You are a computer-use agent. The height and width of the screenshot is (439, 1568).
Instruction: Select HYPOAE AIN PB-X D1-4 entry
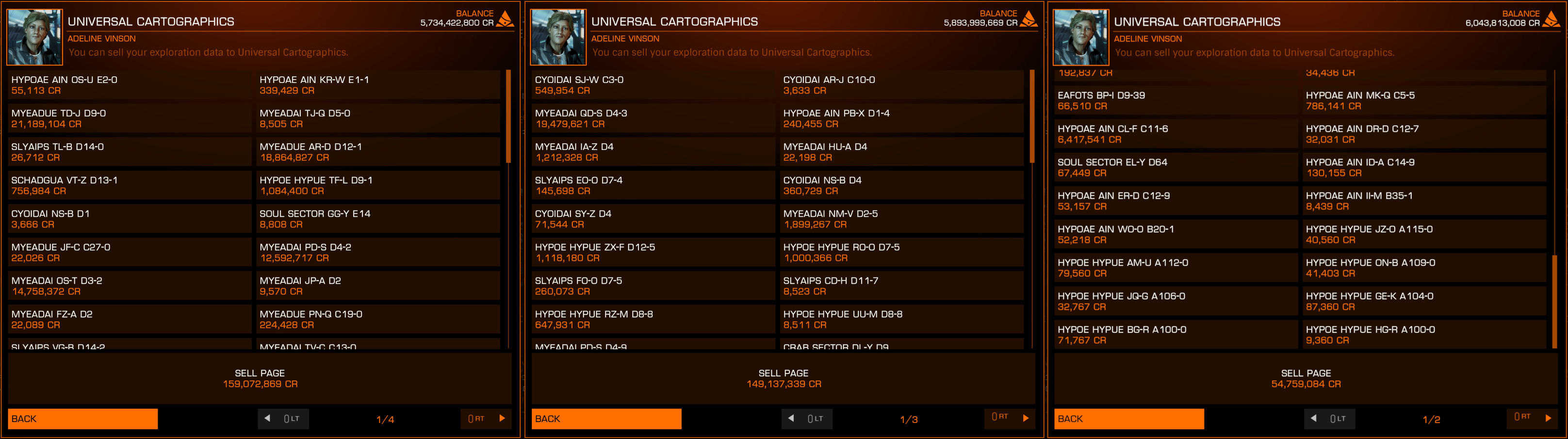[901, 118]
